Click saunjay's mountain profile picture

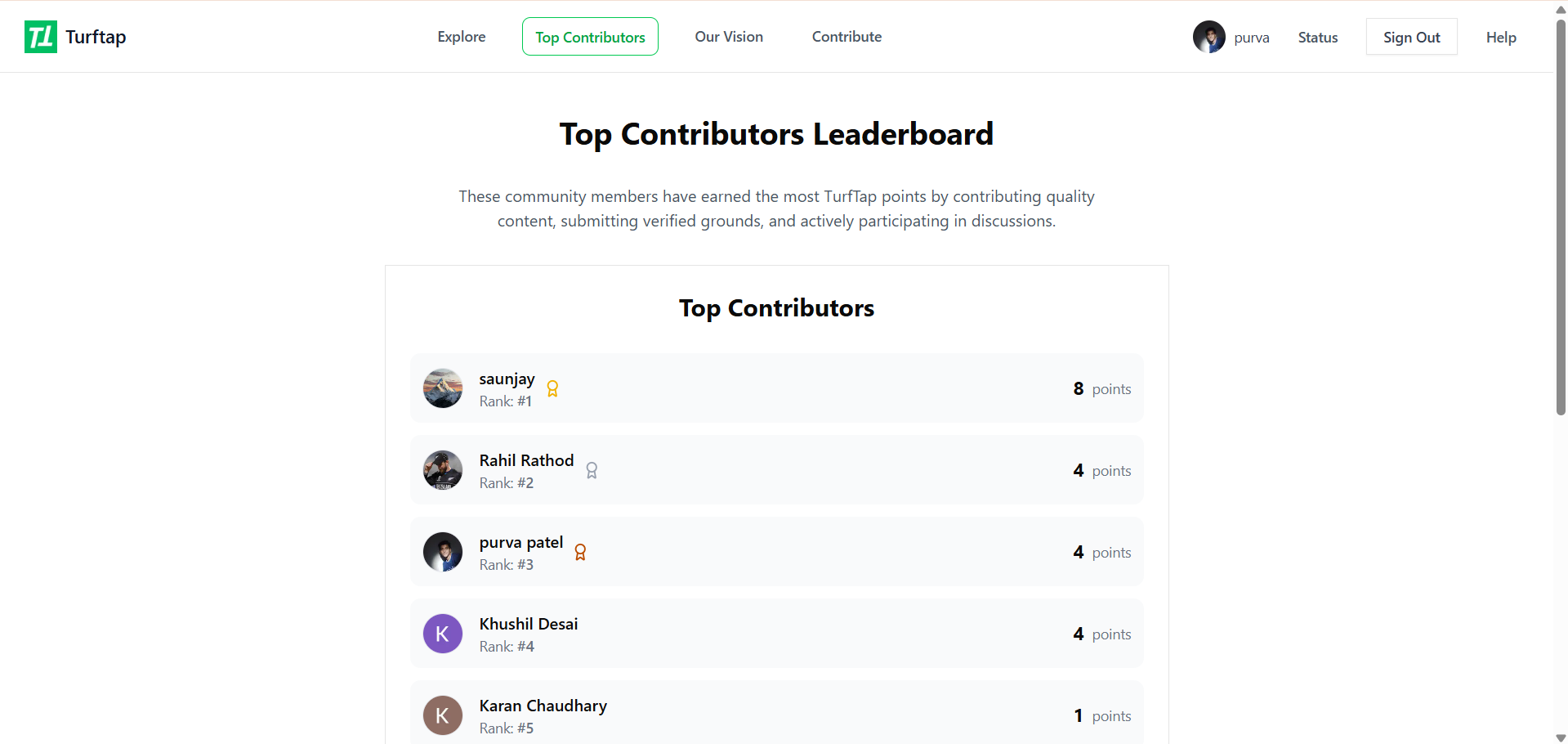443,388
